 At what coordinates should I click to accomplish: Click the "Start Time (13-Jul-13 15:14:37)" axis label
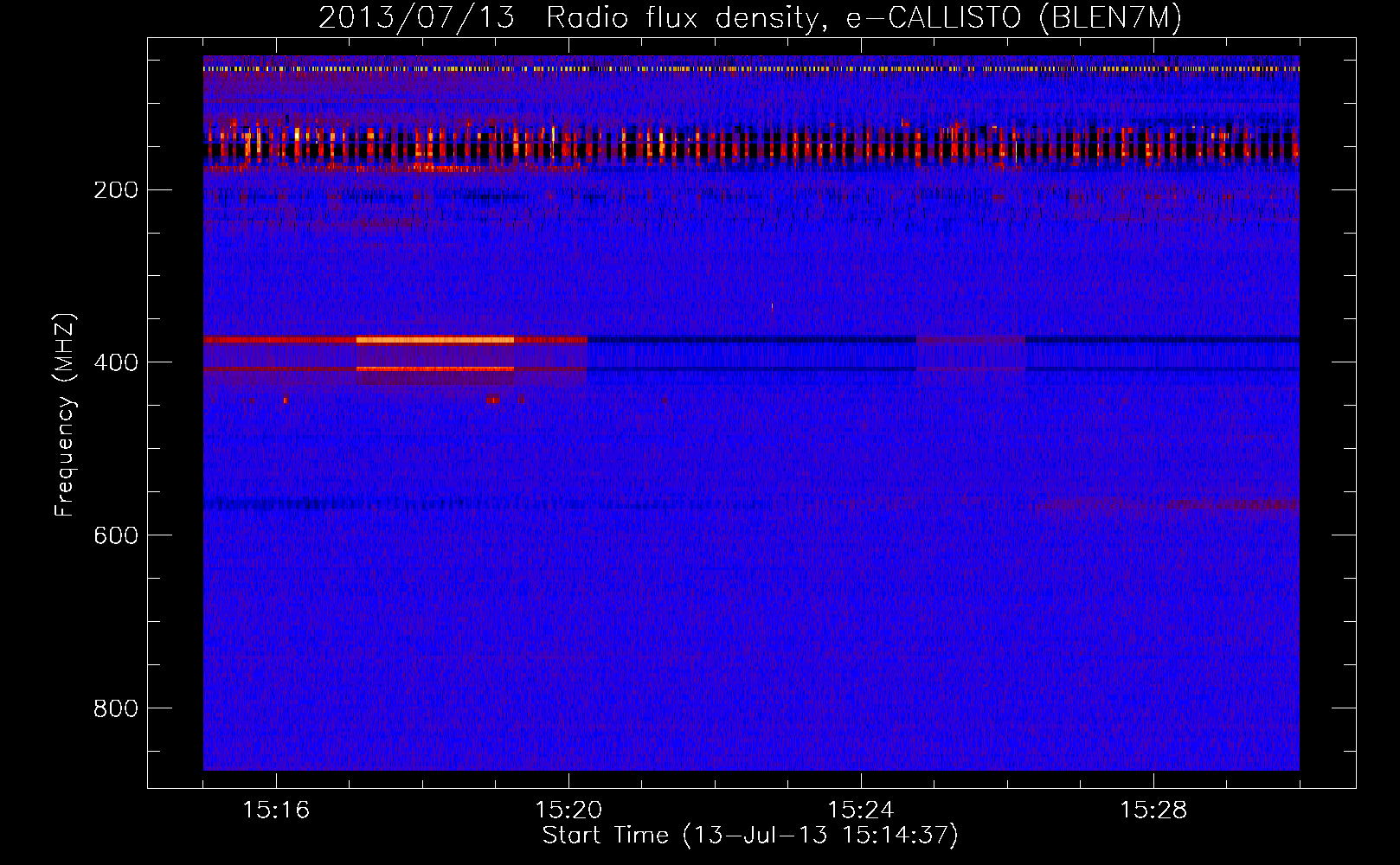click(x=750, y=836)
